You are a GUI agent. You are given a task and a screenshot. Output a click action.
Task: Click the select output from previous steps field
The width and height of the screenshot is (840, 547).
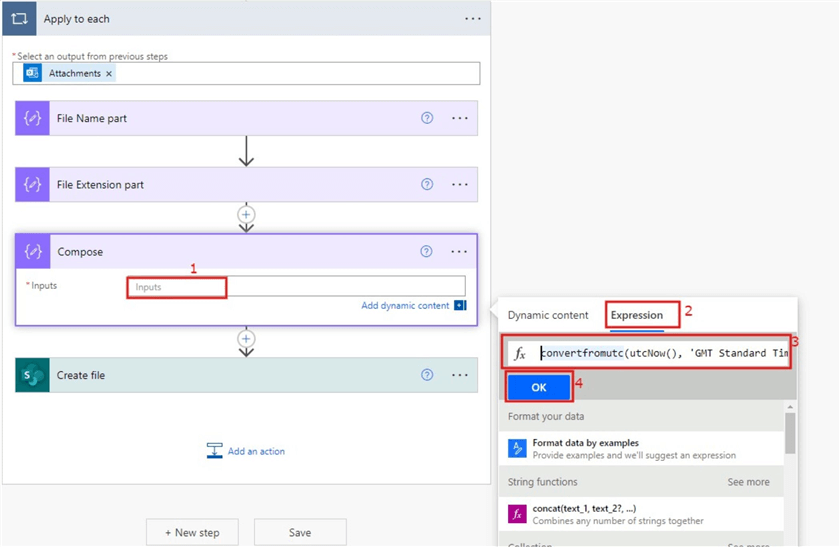pos(246,73)
